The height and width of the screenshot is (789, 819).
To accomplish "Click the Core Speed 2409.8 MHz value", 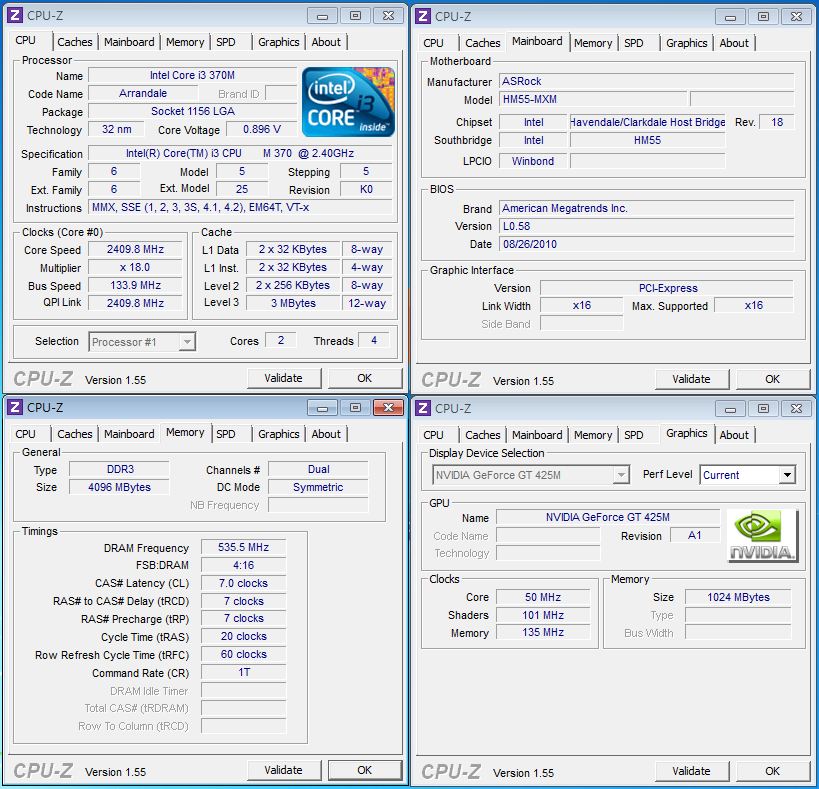I will (x=135, y=250).
